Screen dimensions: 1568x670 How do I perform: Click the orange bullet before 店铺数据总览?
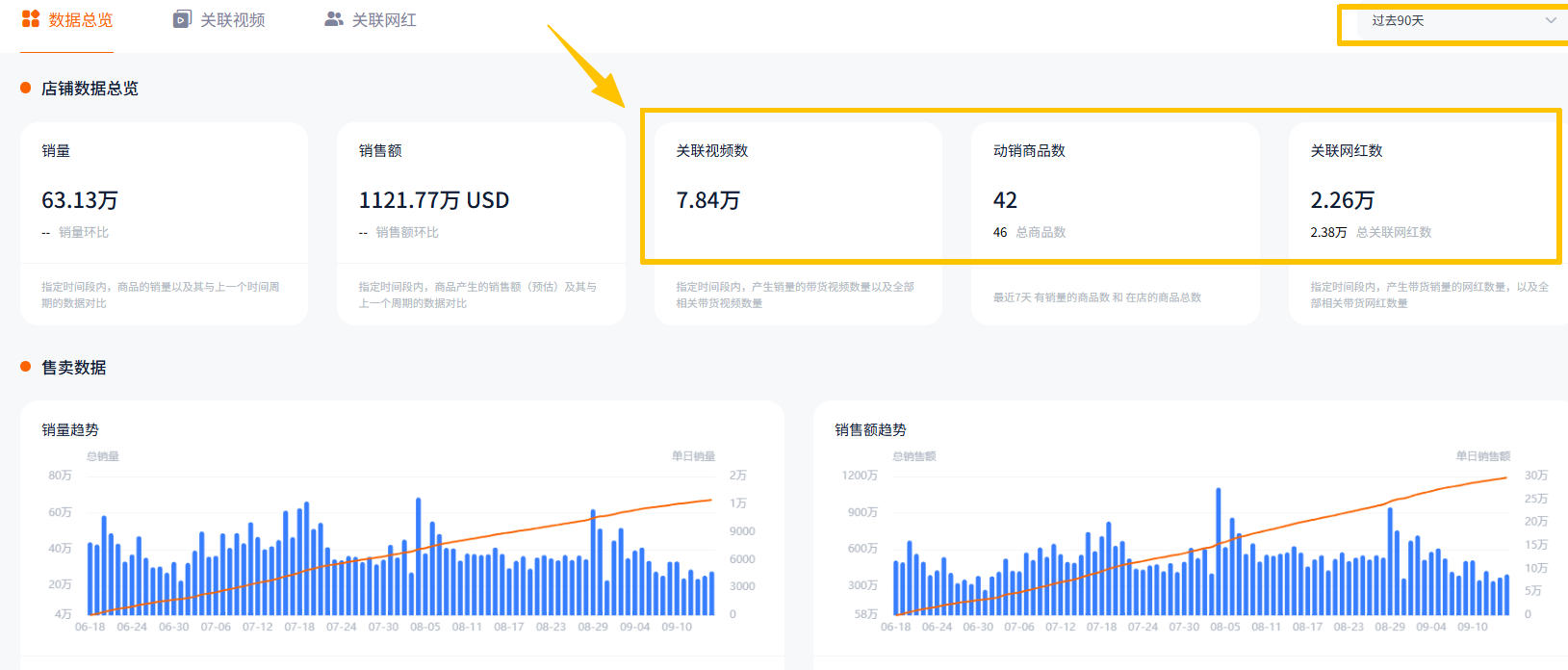click(x=26, y=89)
